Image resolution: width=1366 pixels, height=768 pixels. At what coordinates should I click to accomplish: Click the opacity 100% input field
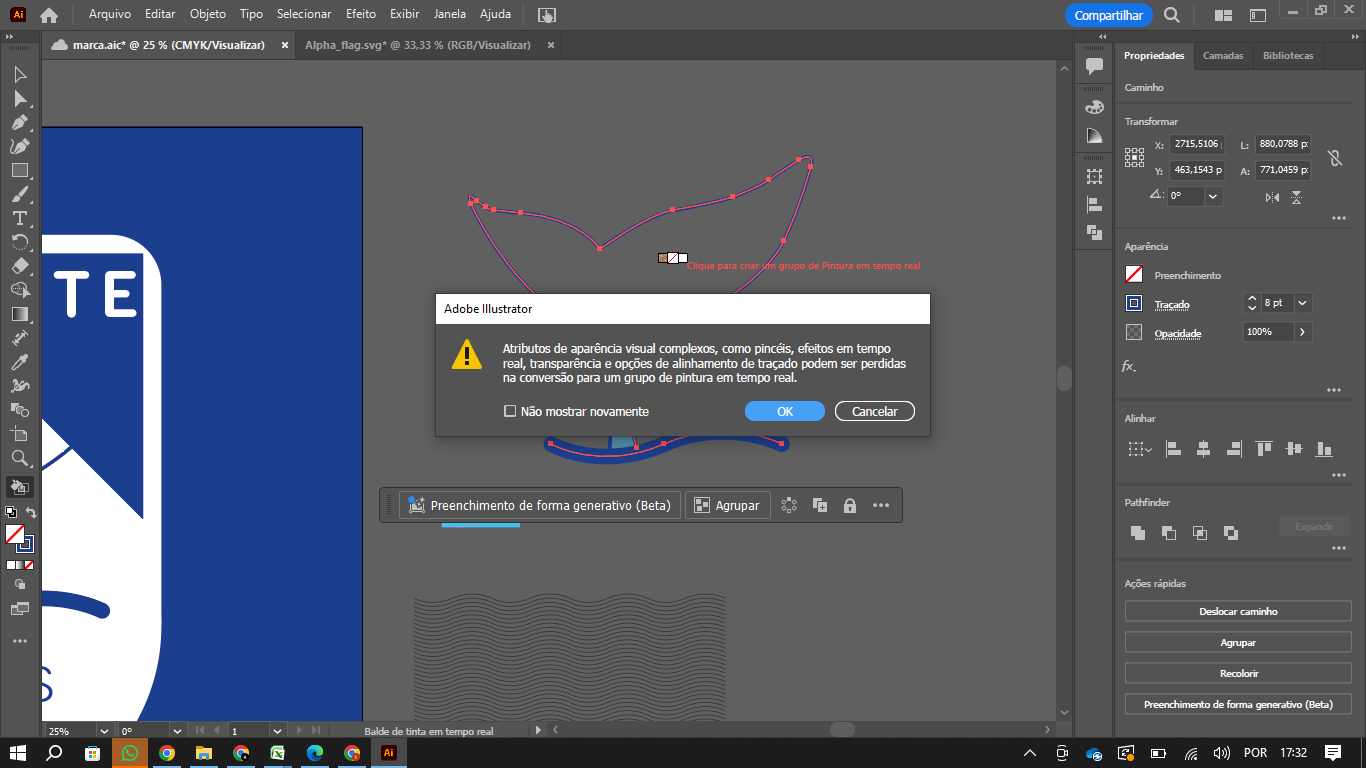pyautogui.click(x=1268, y=331)
